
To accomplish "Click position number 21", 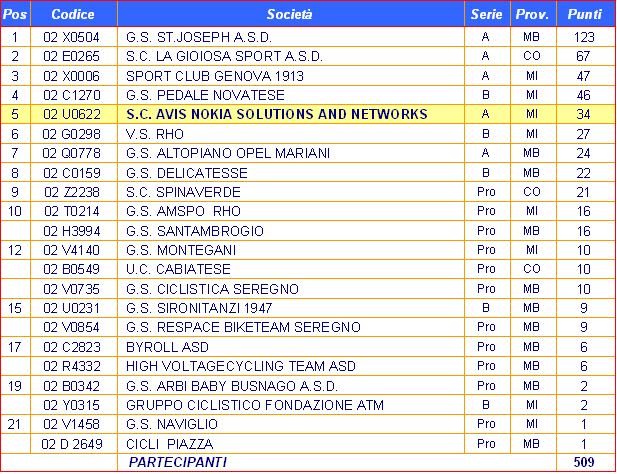I will tap(15, 424).
